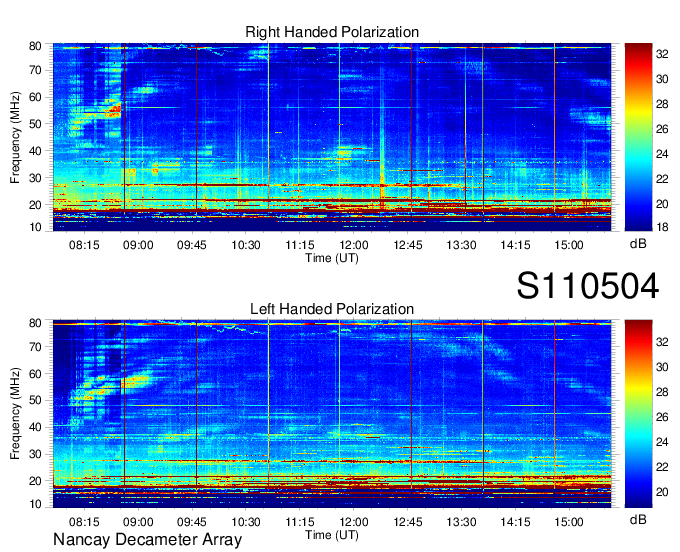Click 32 value on Right Handed color bar
Image resolution: width=680 pixels, height=552 pixels.
[662, 54]
